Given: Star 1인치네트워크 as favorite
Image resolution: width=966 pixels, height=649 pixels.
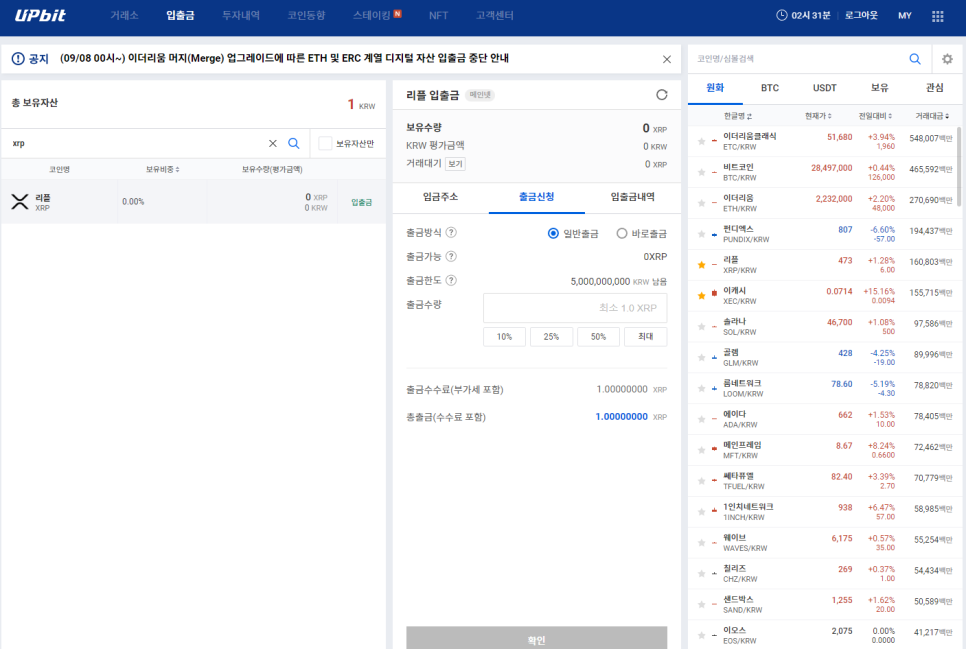Looking at the screenshot, I should [701, 512].
